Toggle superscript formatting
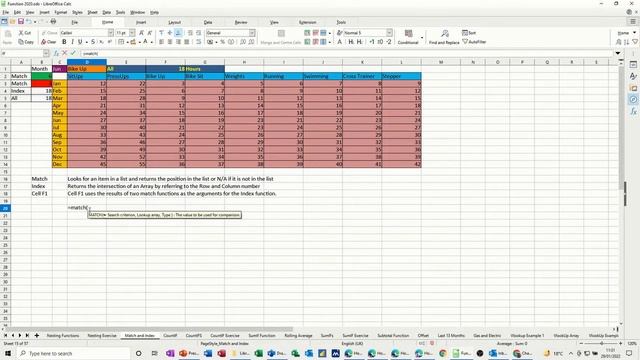The image size is (640, 360). tap(109, 42)
